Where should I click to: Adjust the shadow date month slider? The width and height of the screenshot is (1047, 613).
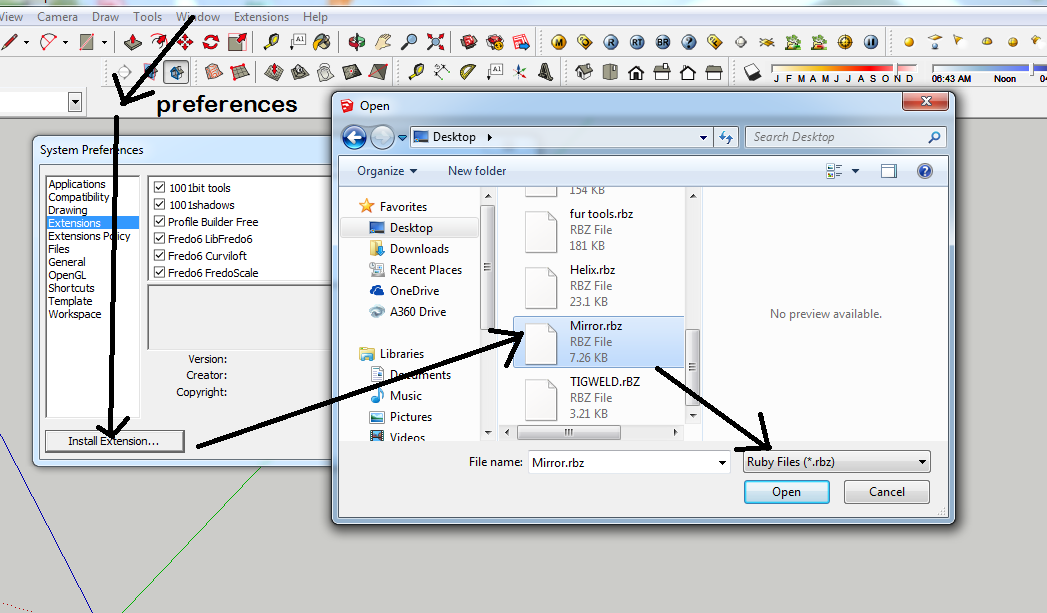843,67
